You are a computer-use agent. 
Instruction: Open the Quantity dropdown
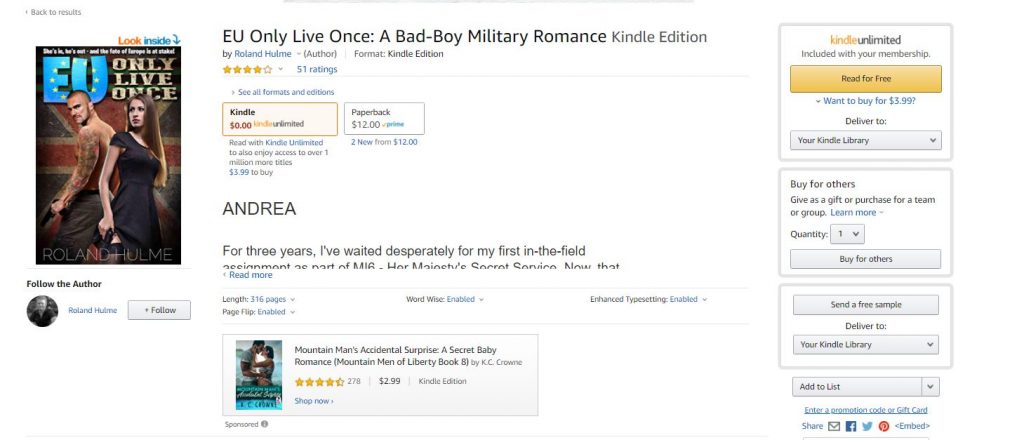coord(847,233)
